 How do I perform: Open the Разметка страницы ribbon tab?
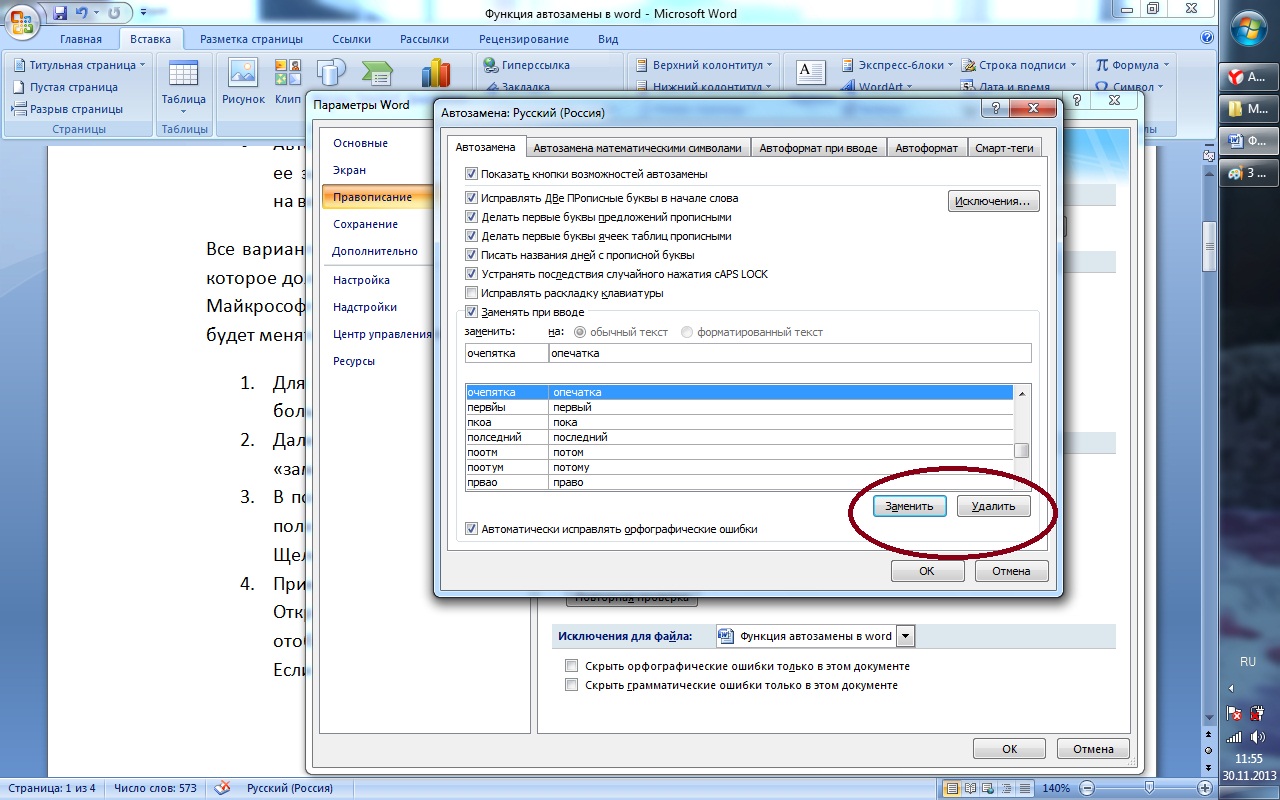tap(251, 39)
